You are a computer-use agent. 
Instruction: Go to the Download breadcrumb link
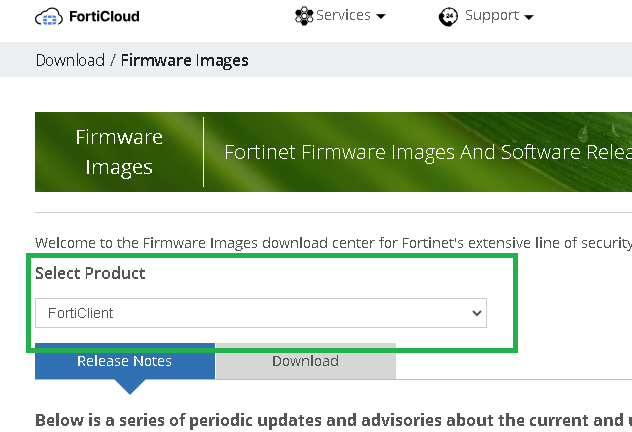coord(70,60)
